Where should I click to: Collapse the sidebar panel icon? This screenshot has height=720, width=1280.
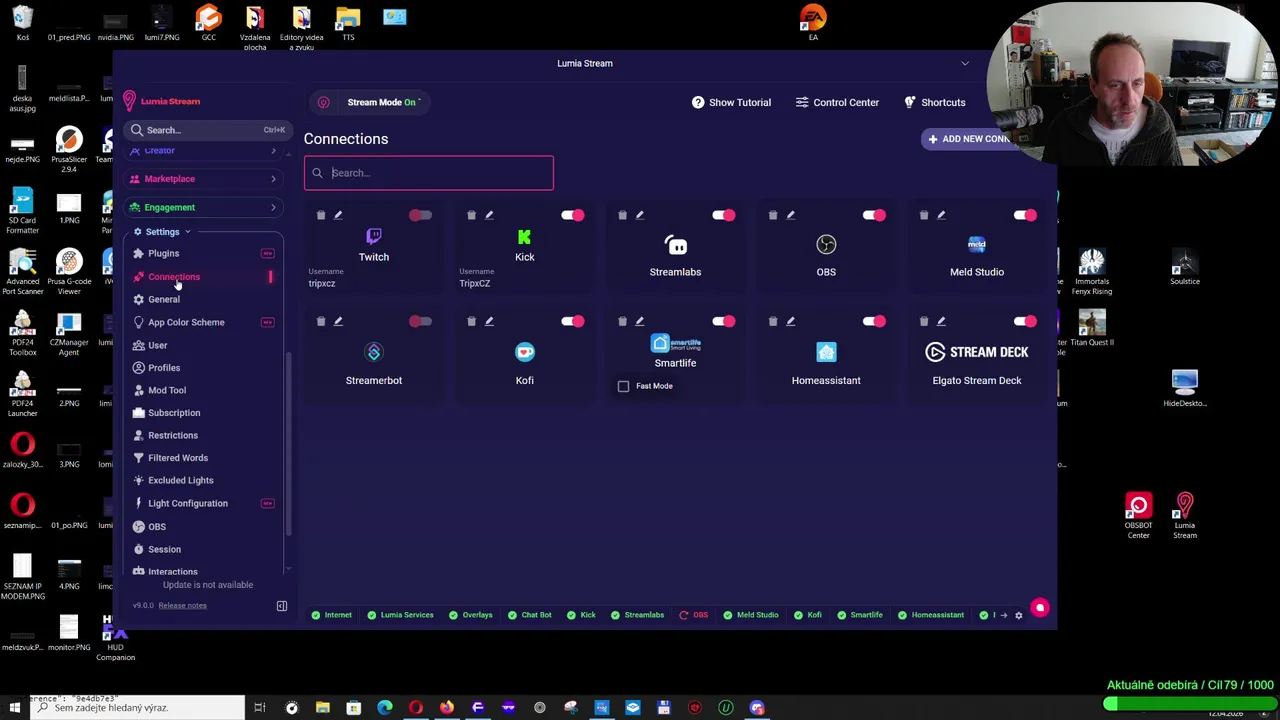(x=282, y=607)
